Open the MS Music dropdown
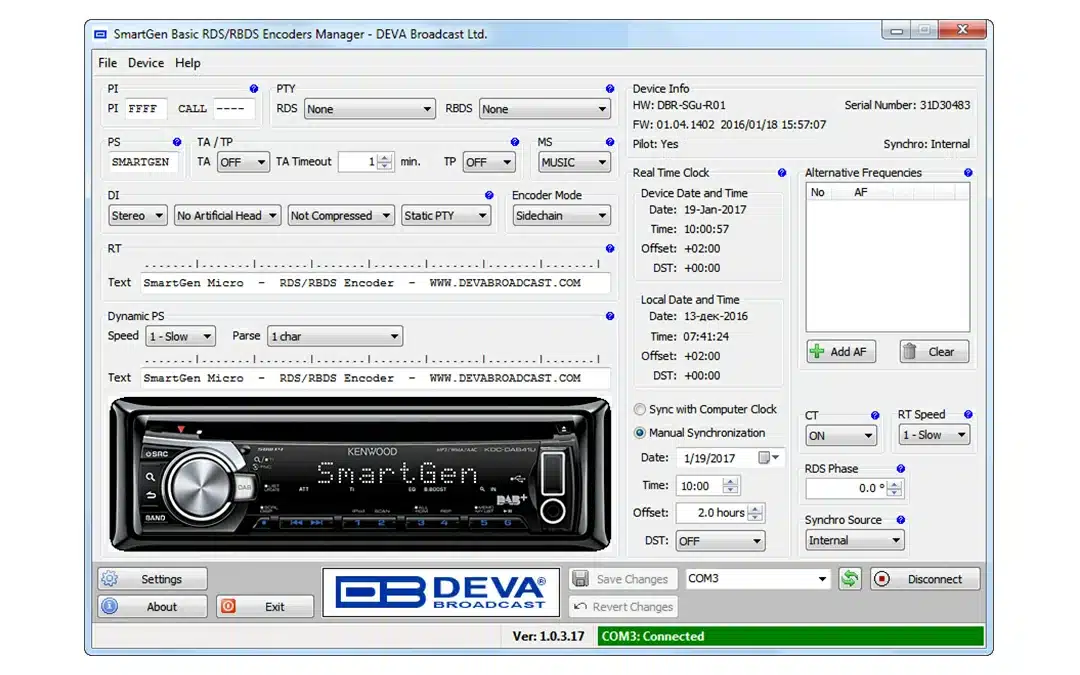The image size is (1080, 675). click(x=574, y=162)
